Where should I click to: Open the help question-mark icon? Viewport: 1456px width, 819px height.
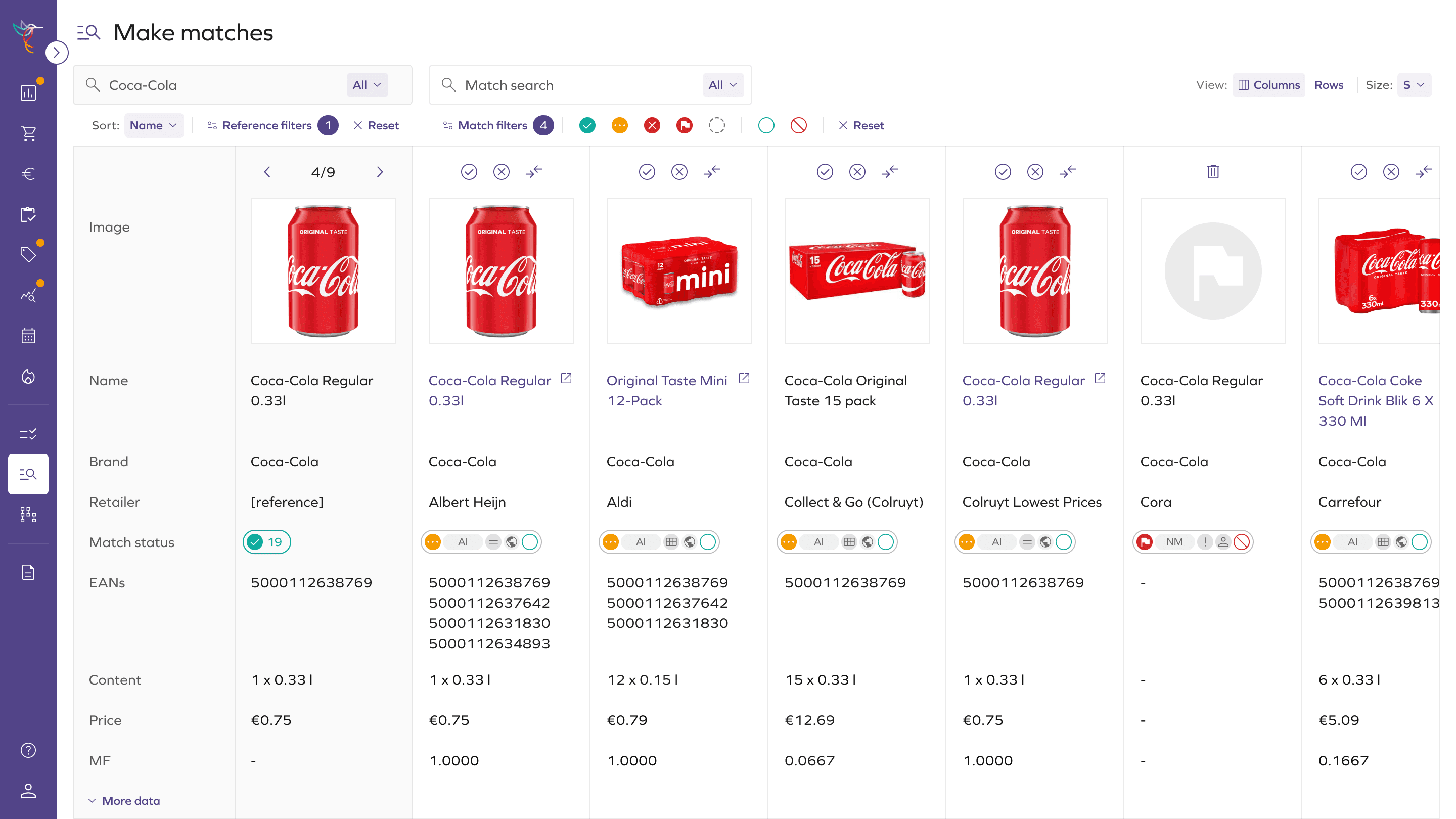[28, 750]
